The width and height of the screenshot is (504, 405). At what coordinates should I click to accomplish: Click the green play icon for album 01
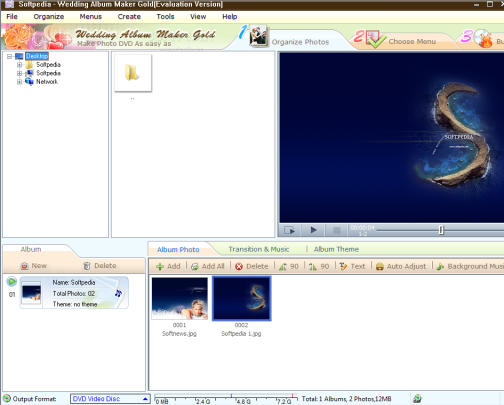click(x=12, y=282)
